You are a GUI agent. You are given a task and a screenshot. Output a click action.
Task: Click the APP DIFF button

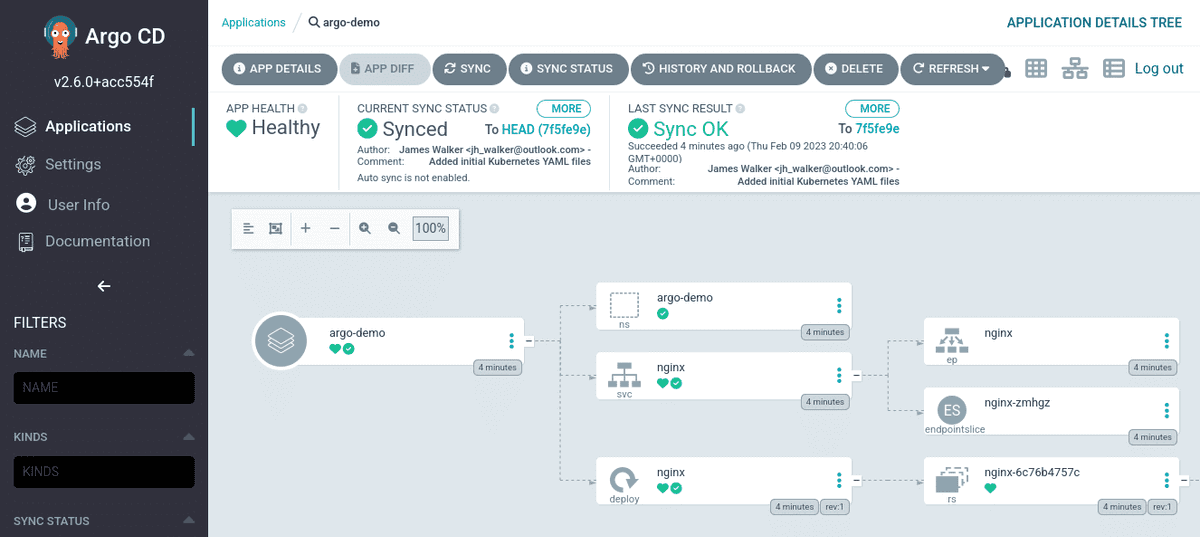tap(384, 69)
